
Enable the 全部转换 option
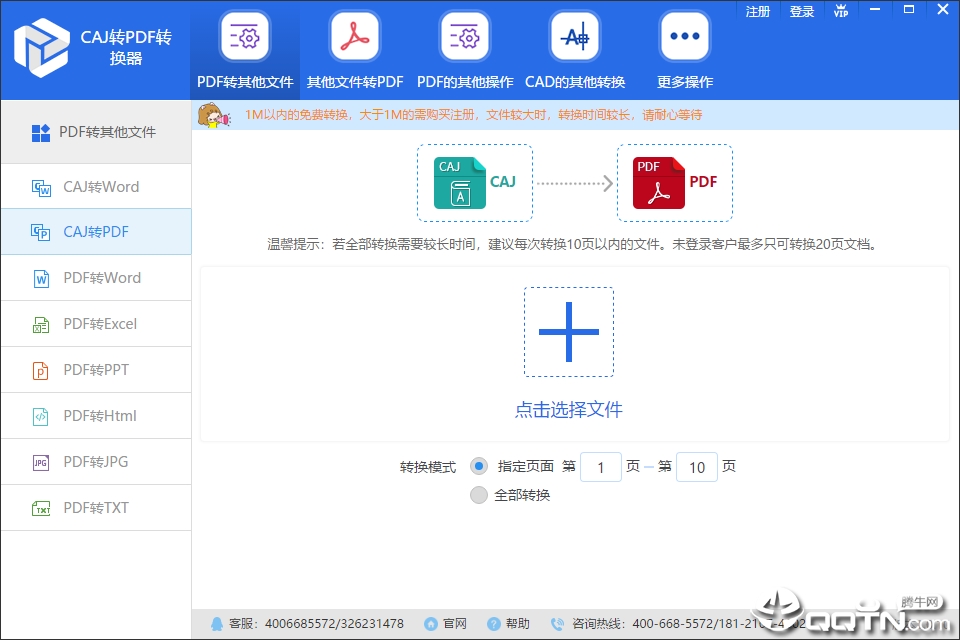point(479,494)
